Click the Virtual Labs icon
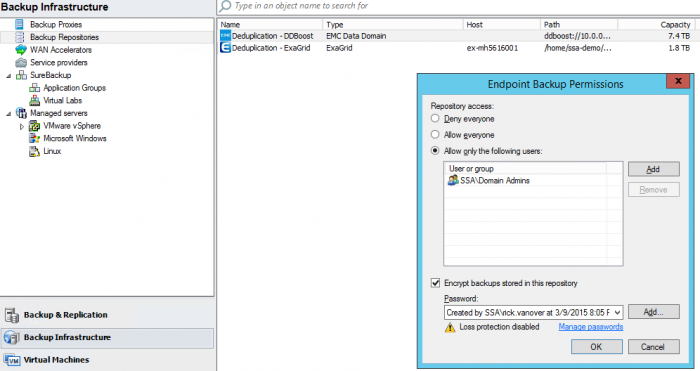This screenshot has height=371, width=700. [34, 100]
